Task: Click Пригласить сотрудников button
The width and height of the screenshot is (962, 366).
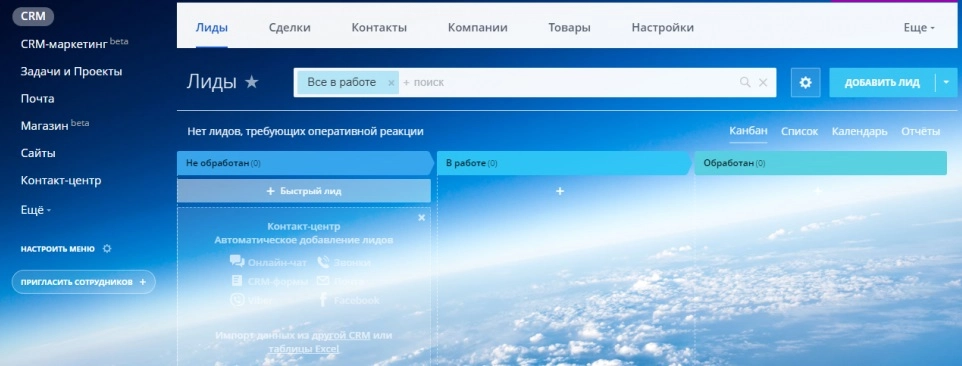Action: 83,282
